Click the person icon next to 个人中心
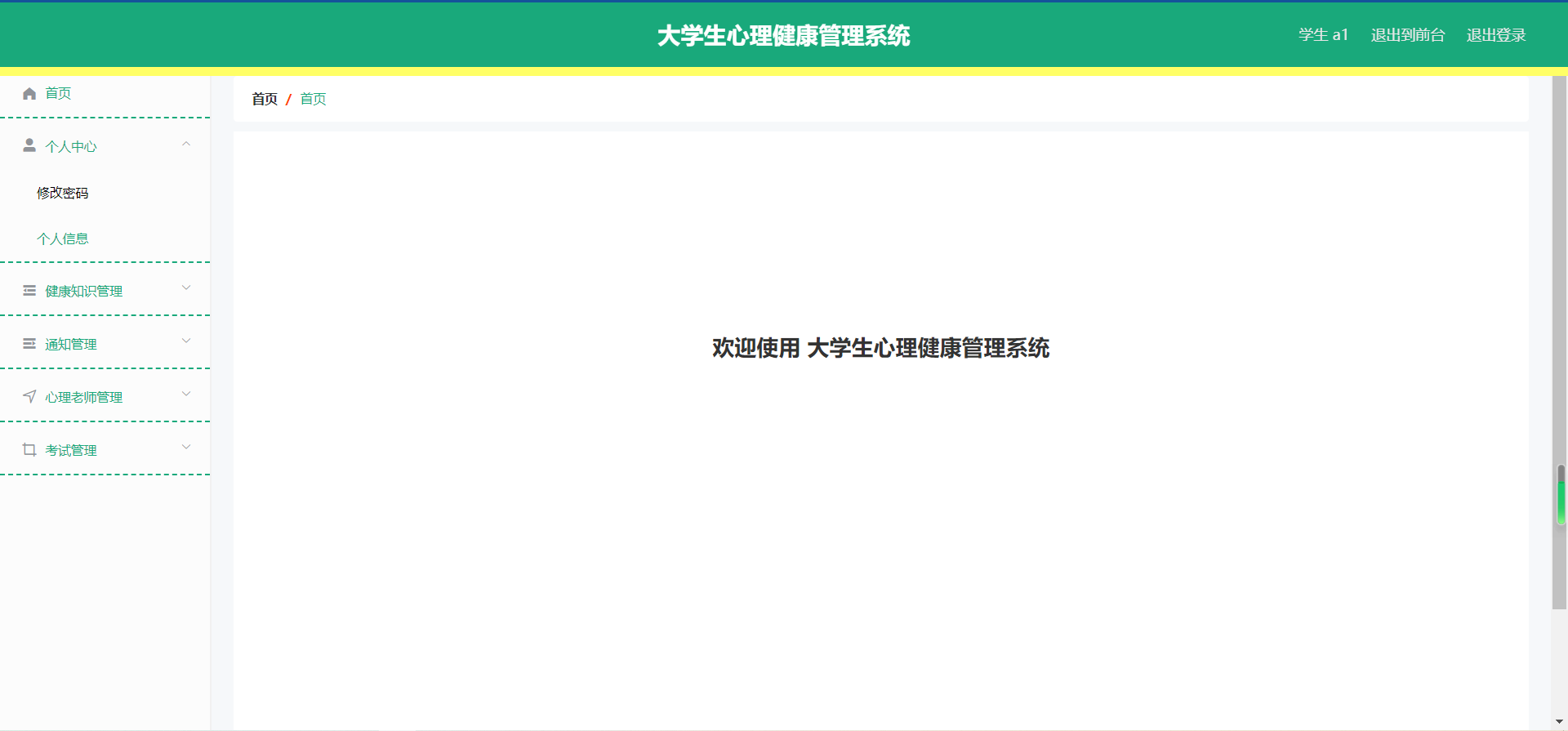 (x=29, y=145)
